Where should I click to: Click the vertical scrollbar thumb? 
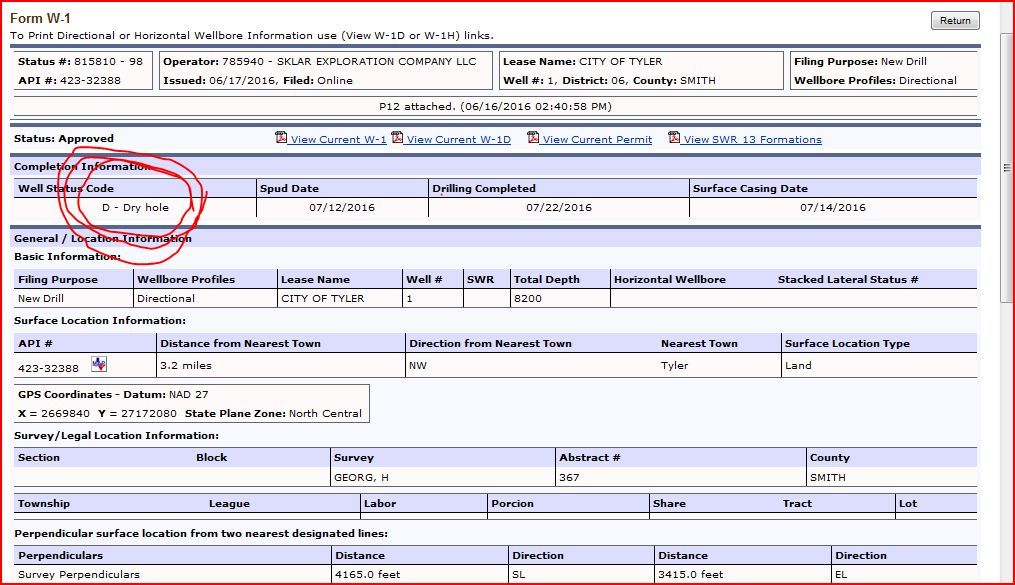(1007, 168)
